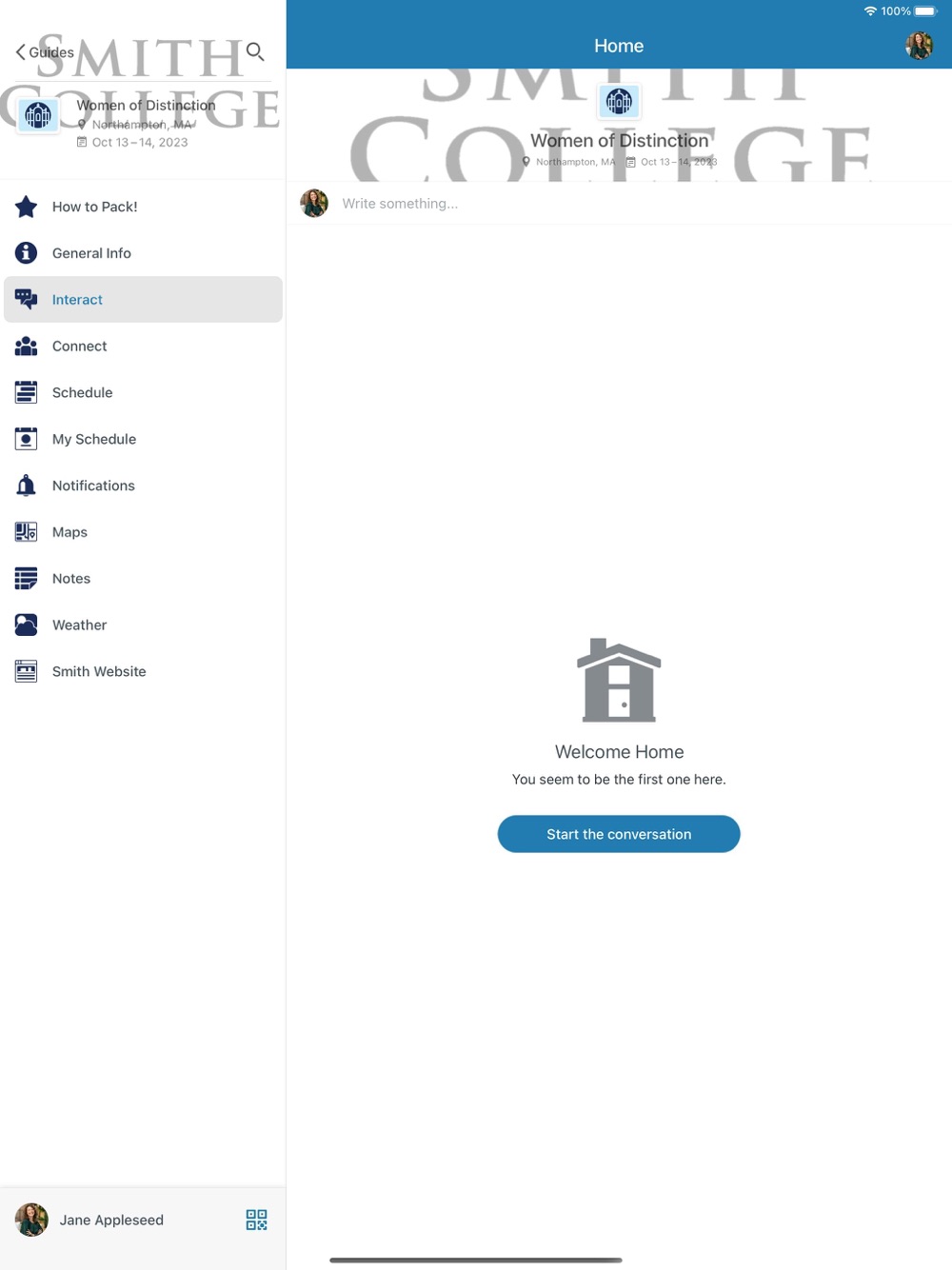Open How to Pack! star icon
This screenshot has height=1270, width=952.
pyautogui.click(x=26, y=207)
